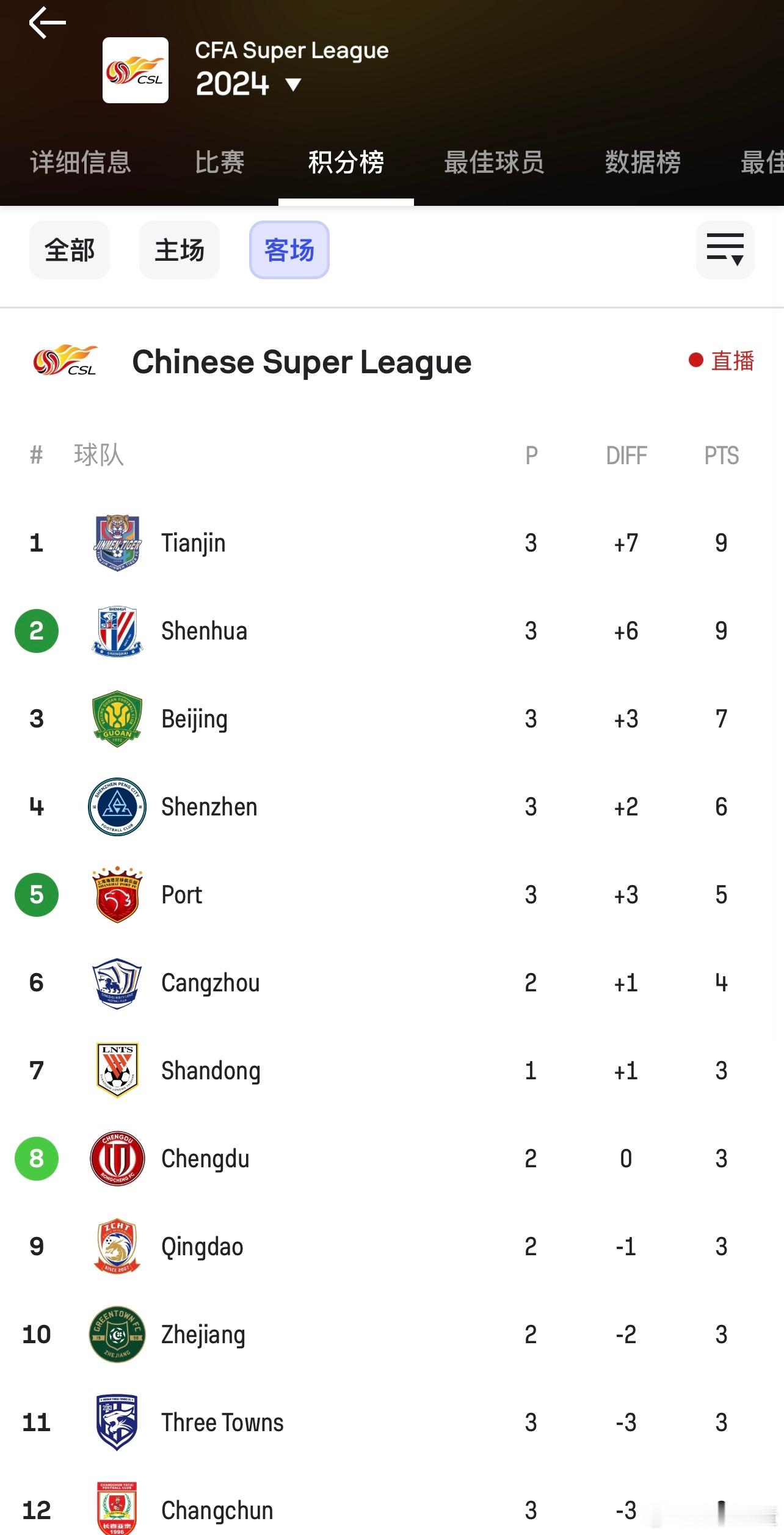Screen dimensions: 784x1535
Task: Switch to the 最佳球员 tab
Action: point(494,162)
